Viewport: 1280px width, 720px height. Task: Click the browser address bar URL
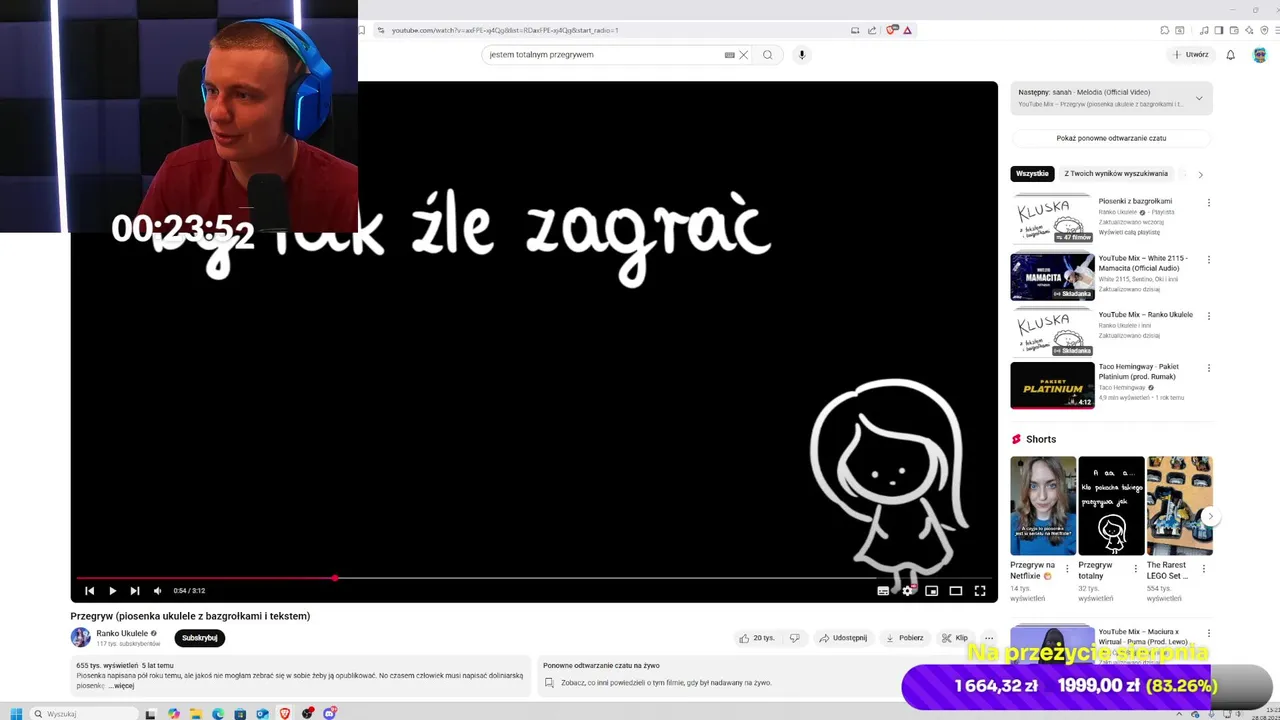click(504, 30)
